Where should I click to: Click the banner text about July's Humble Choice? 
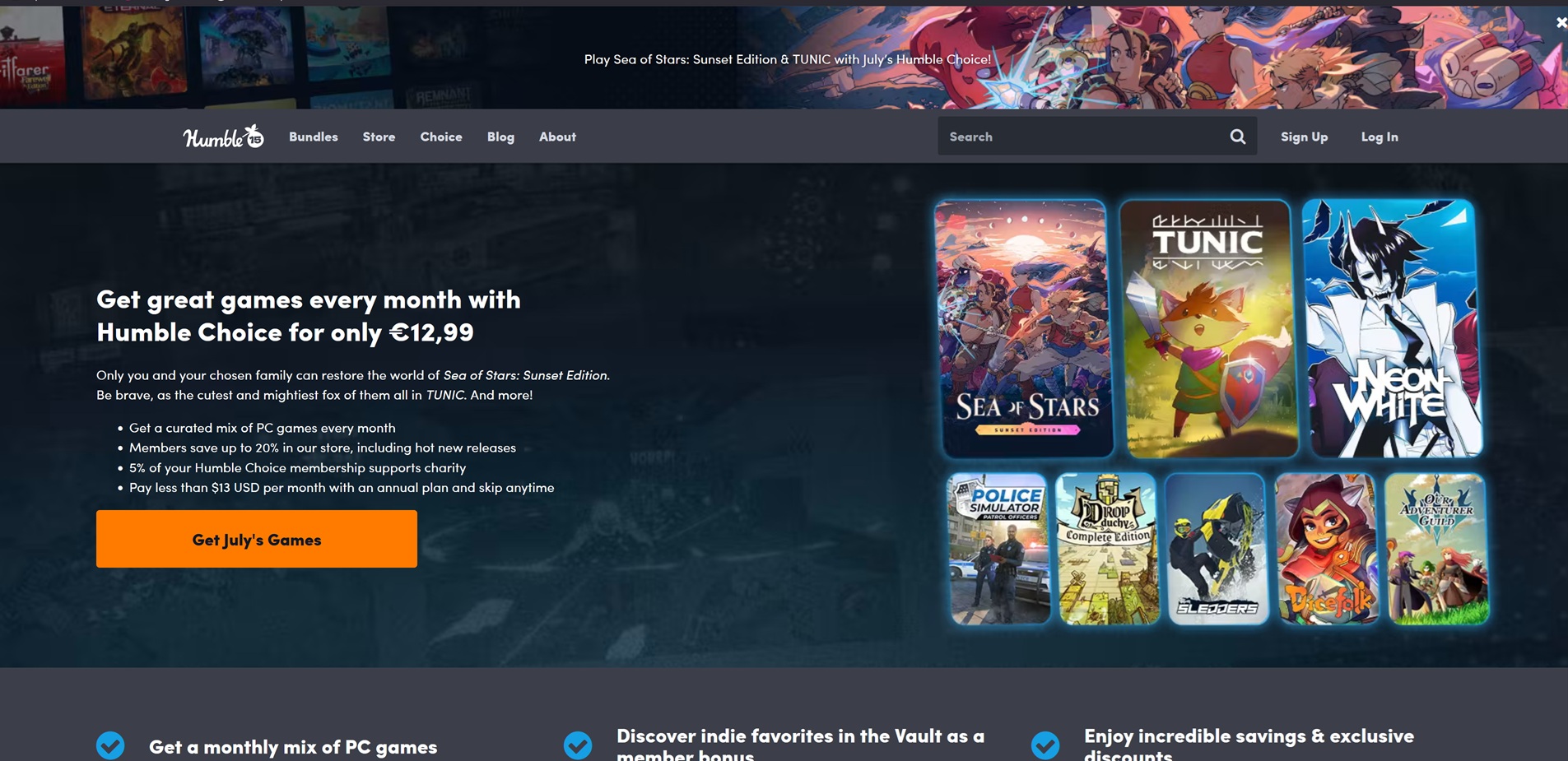coord(787,59)
